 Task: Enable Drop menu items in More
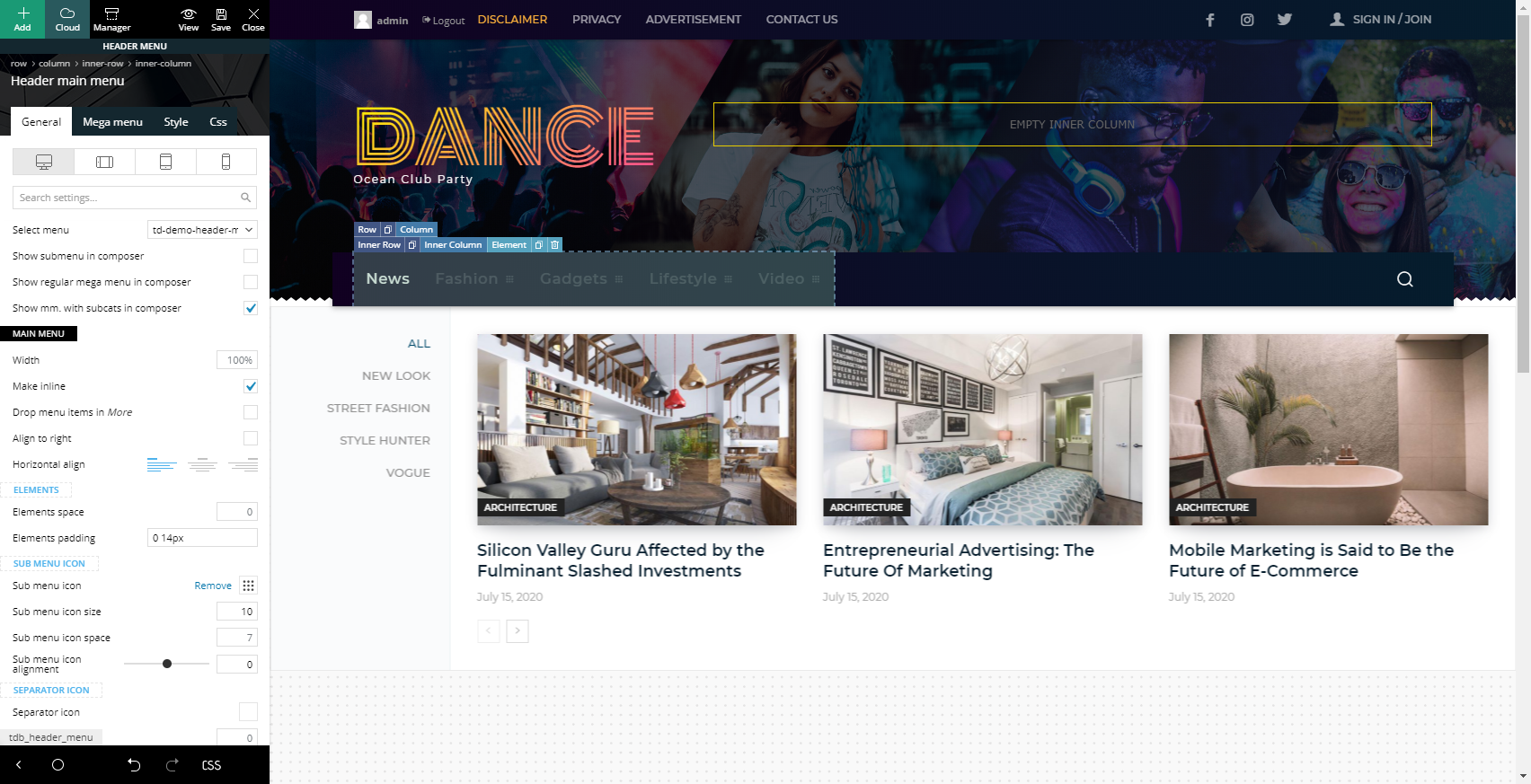[251, 412]
